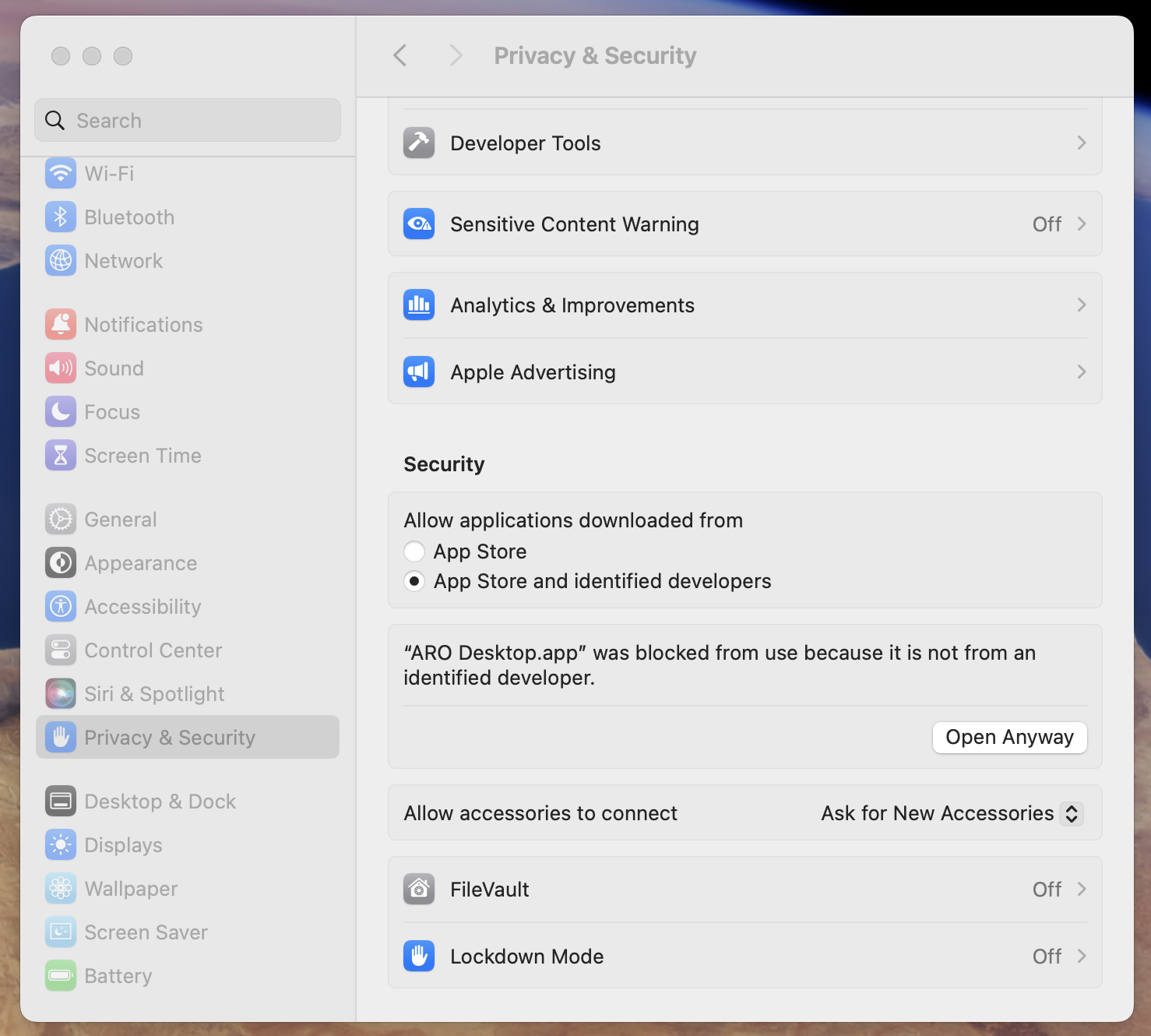This screenshot has height=1036, width=1151.
Task: Select App Store and identified developers
Action: 414,580
